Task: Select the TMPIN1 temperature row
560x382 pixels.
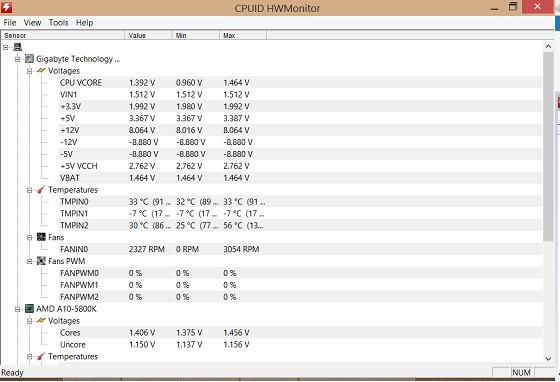Action: (x=300, y=213)
